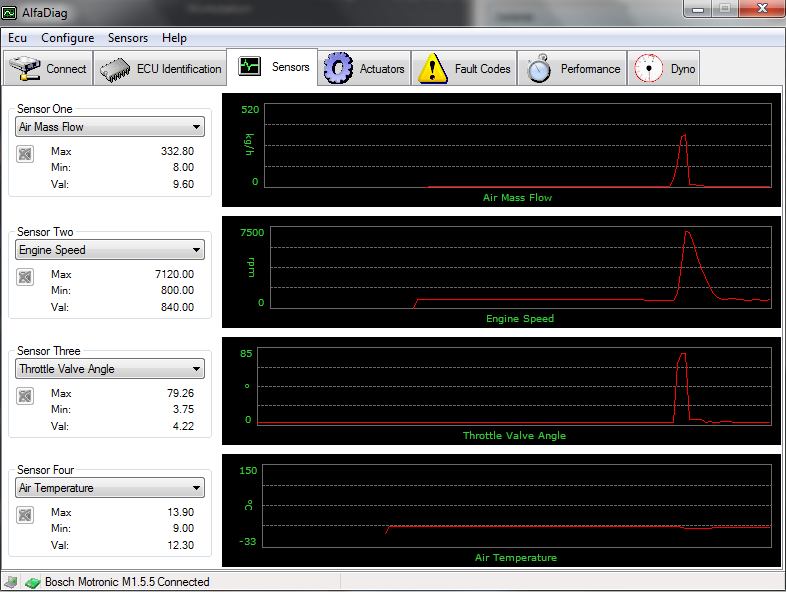Click the Actuators gear icon

pos(340,69)
